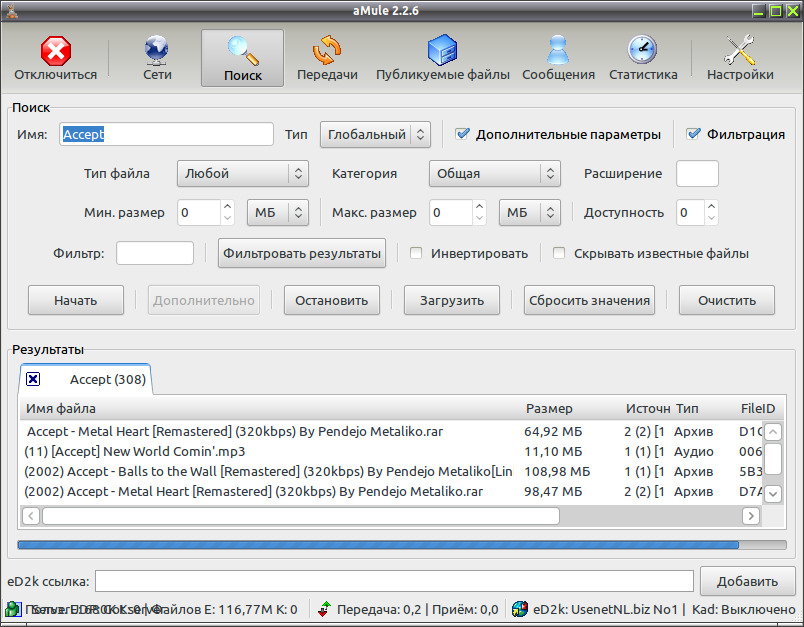Click the user status icon in status bar
The height and width of the screenshot is (627, 804).
11,609
